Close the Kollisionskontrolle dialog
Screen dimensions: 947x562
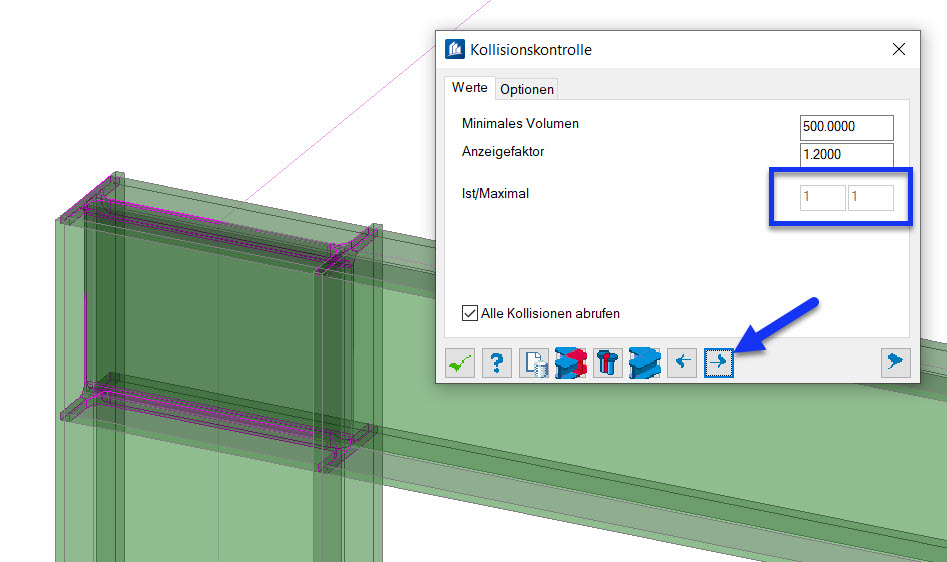[899, 49]
